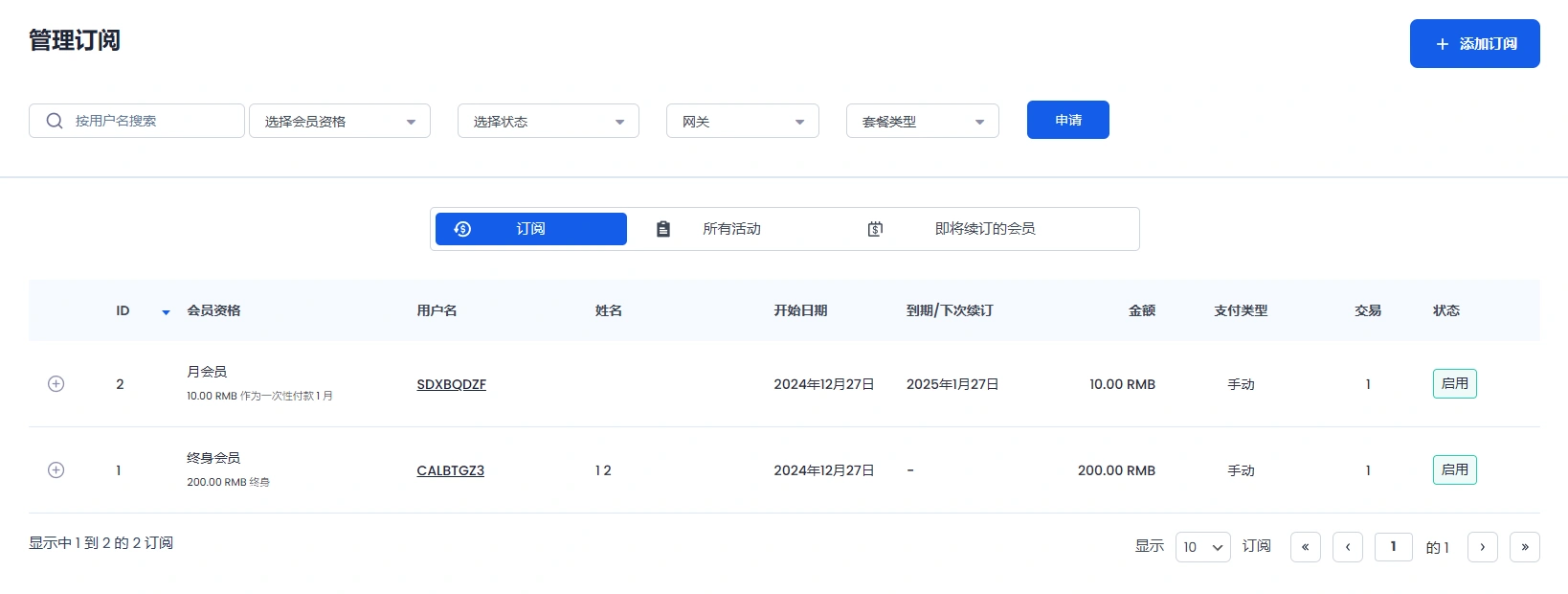Open the 网关 dropdown
The image size is (1568, 594).
(x=743, y=121)
